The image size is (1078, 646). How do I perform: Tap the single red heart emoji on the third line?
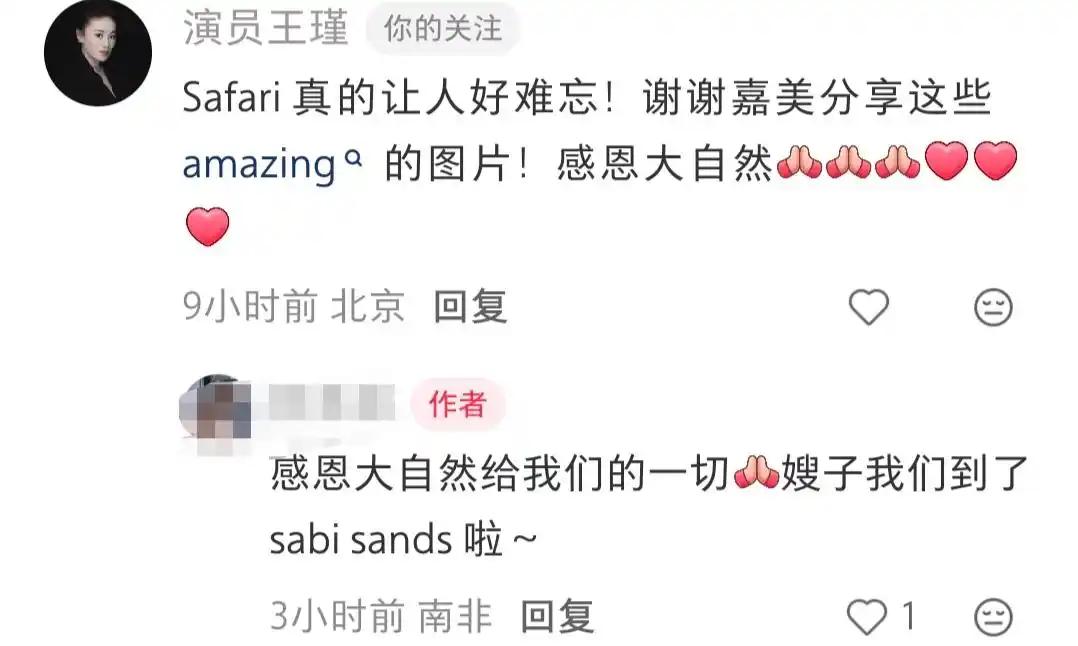(207, 227)
